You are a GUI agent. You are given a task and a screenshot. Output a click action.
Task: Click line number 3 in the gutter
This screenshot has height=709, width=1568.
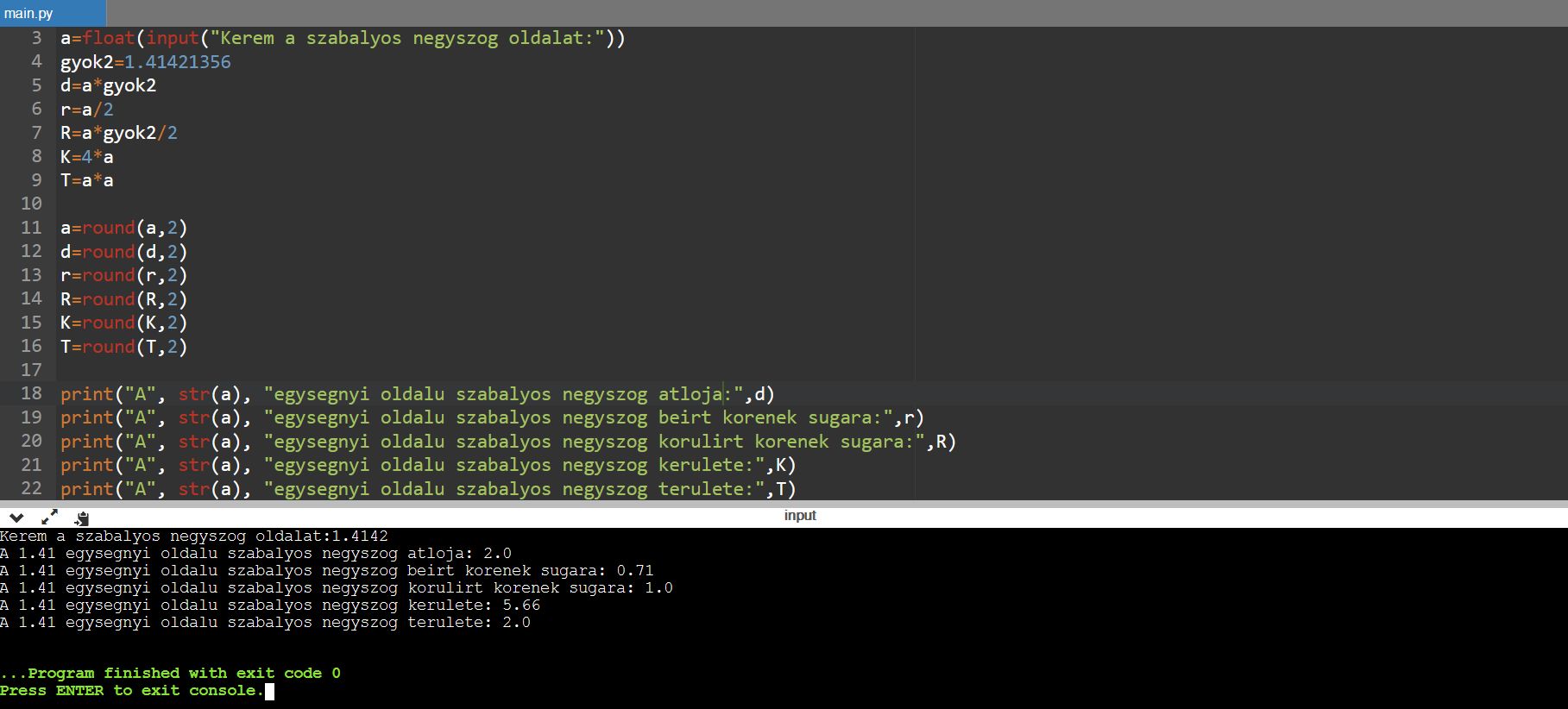tap(36, 38)
